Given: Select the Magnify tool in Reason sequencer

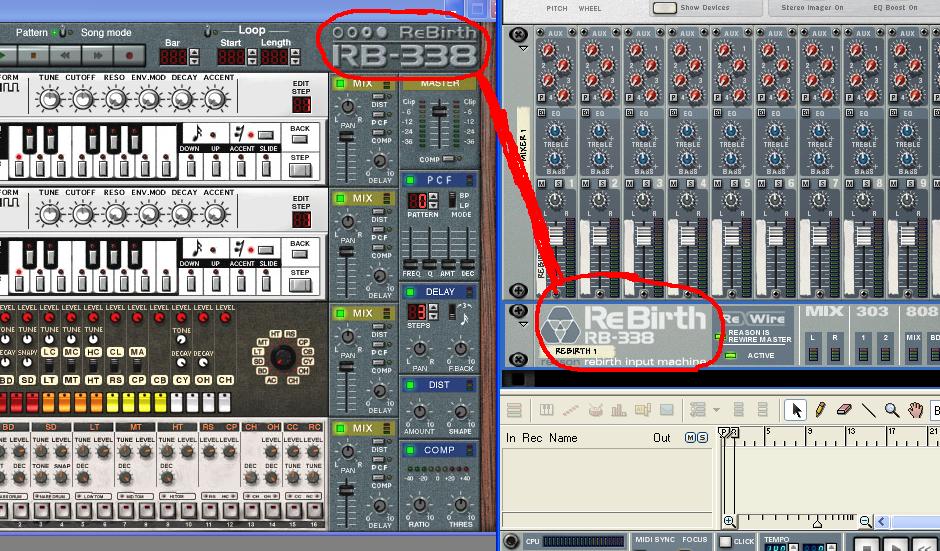Looking at the screenshot, I should pyautogui.click(x=892, y=410).
